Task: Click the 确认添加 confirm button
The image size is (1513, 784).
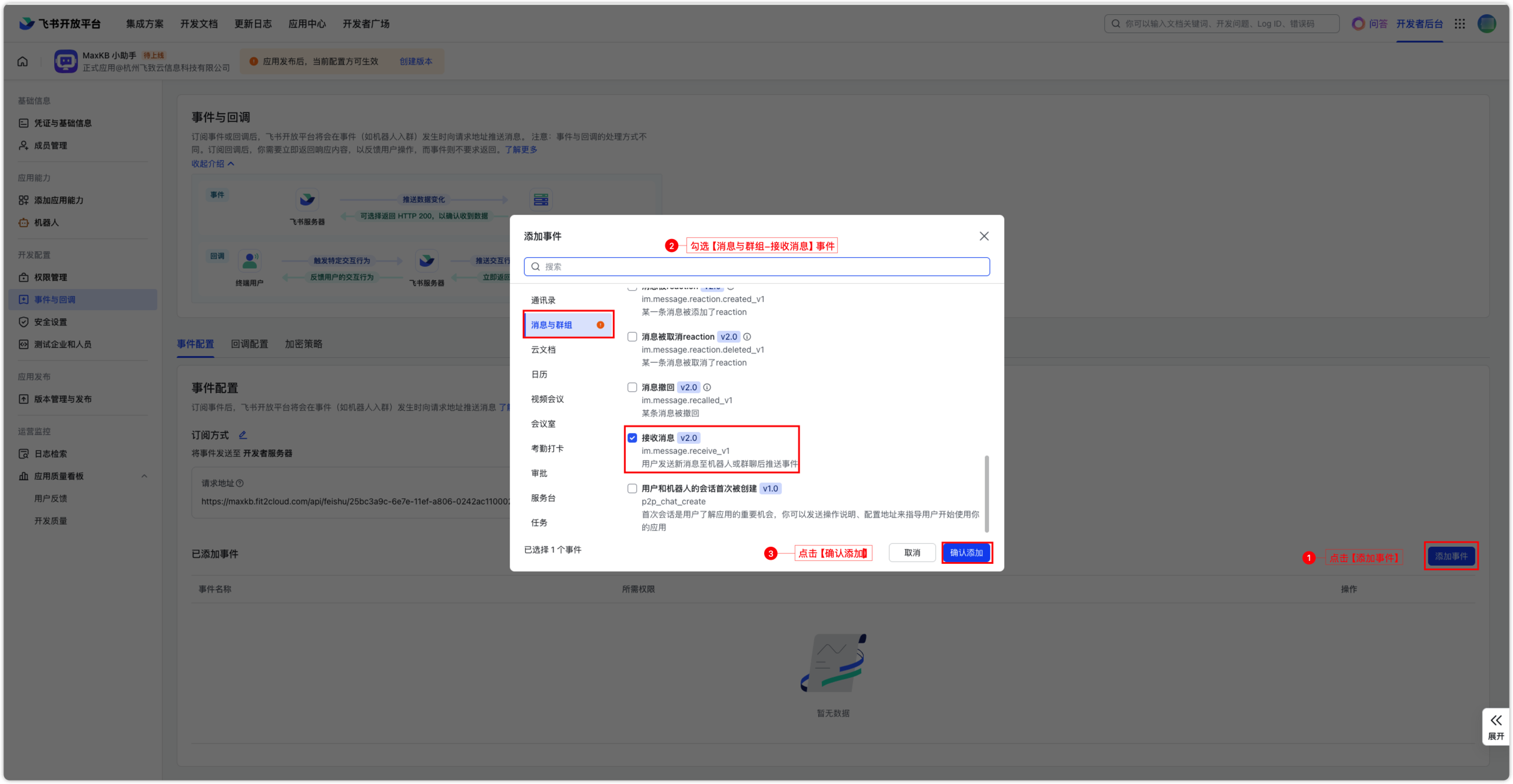Action: [x=966, y=553]
